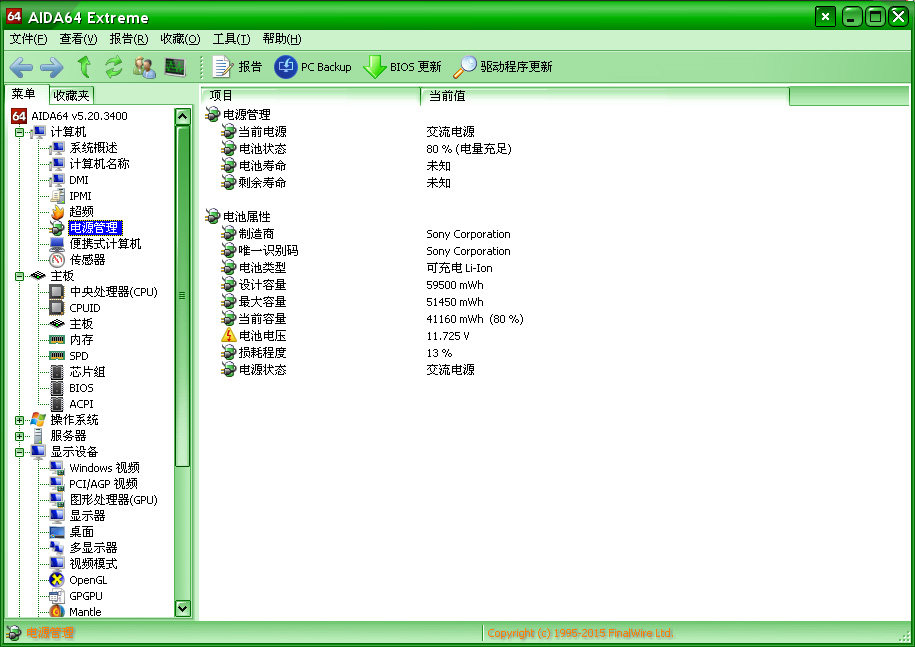Click the forward navigation arrow
This screenshot has height=647, width=915.
click(52, 67)
